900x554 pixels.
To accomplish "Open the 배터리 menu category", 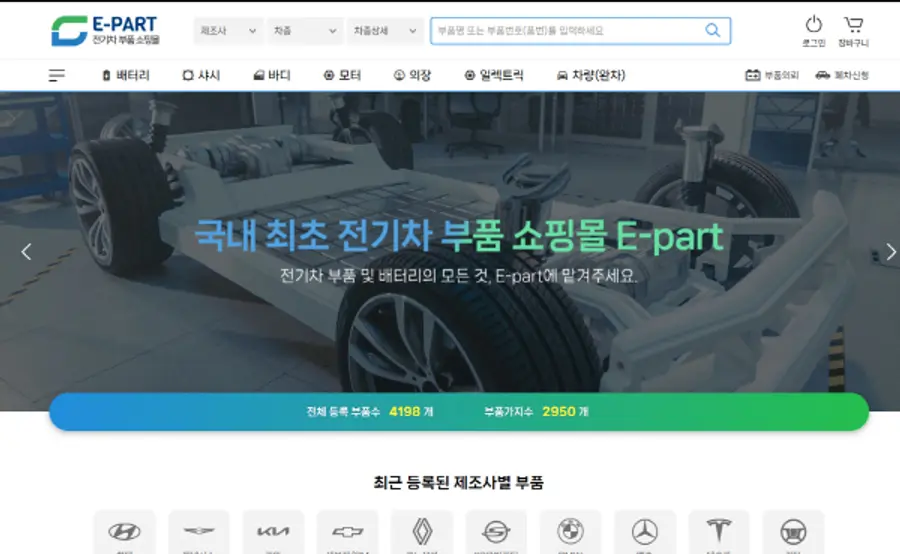I will click(126, 75).
